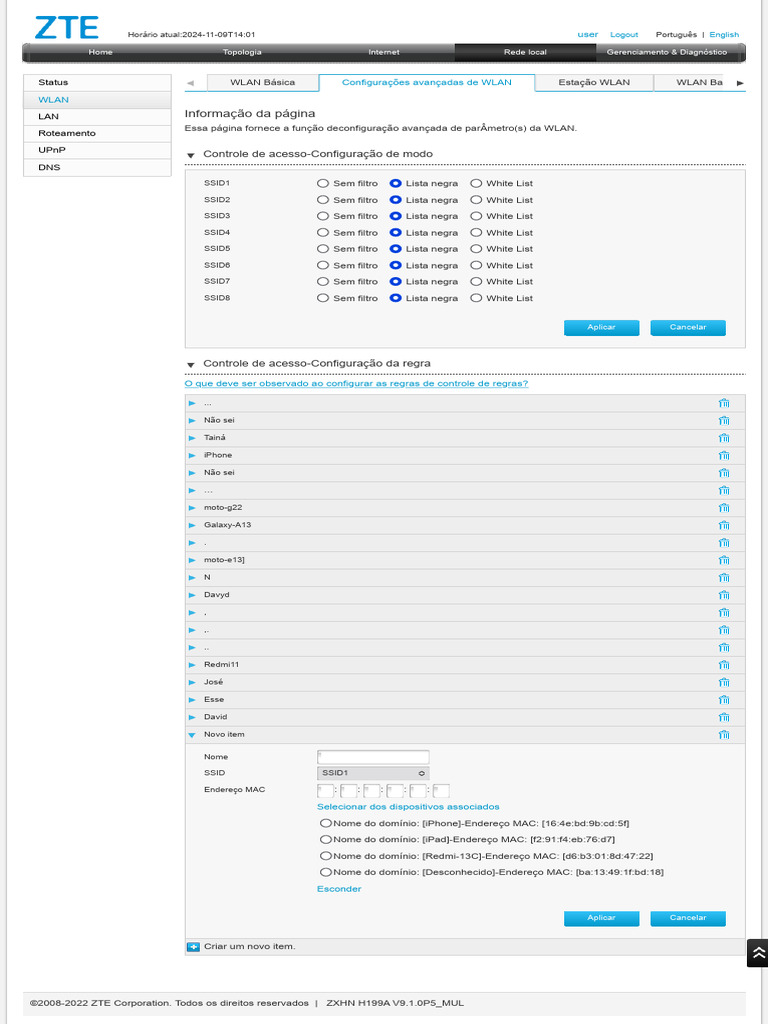768x1024 pixels.
Task: Select the Redmi-13C associated device radio
Action: [325, 856]
